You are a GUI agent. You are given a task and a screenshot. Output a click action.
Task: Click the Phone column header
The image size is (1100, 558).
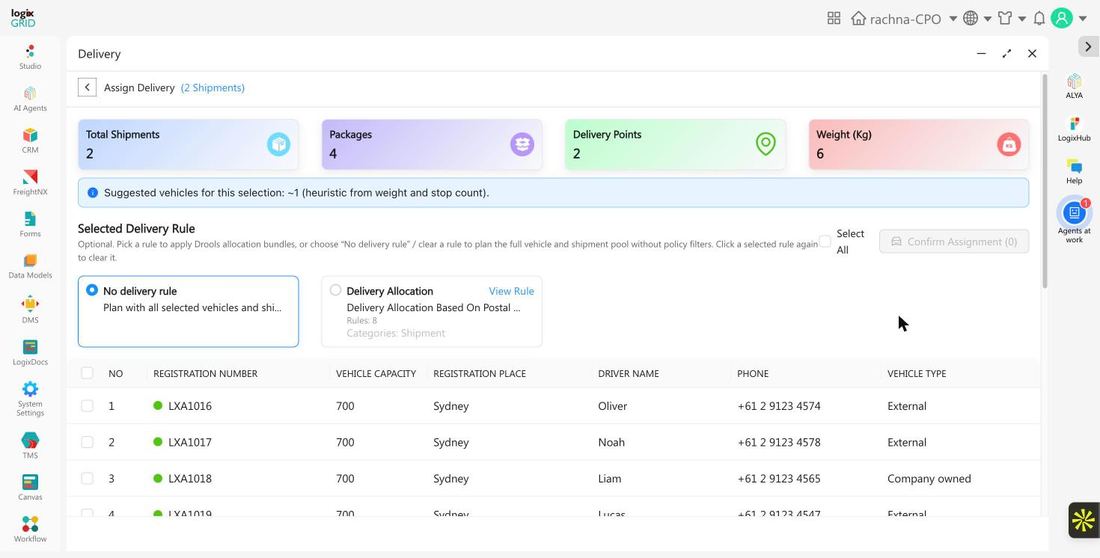point(753,373)
